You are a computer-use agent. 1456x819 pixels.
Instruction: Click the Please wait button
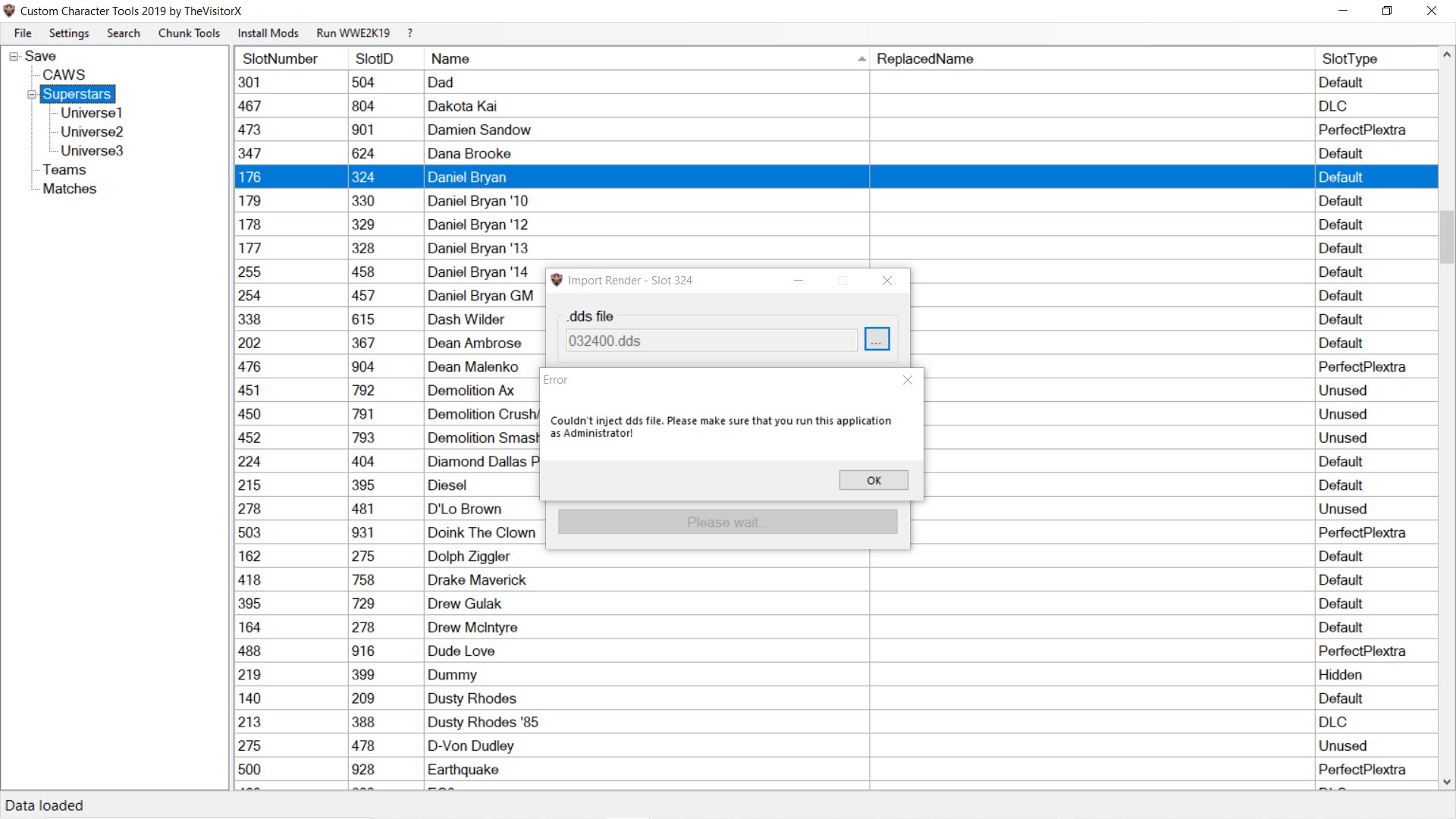click(x=727, y=522)
